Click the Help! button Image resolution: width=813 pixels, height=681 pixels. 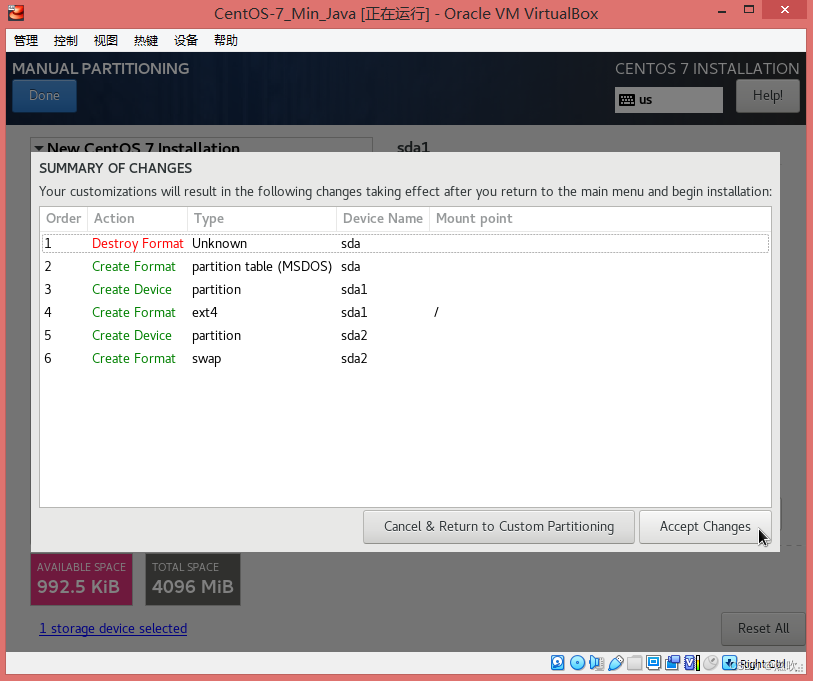click(x=768, y=95)
